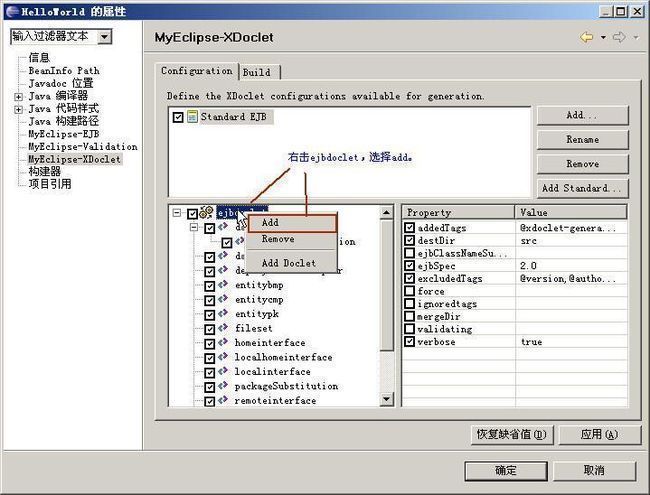
Task: Click the Eclipse icon in title bar
Action: (12, 11)
